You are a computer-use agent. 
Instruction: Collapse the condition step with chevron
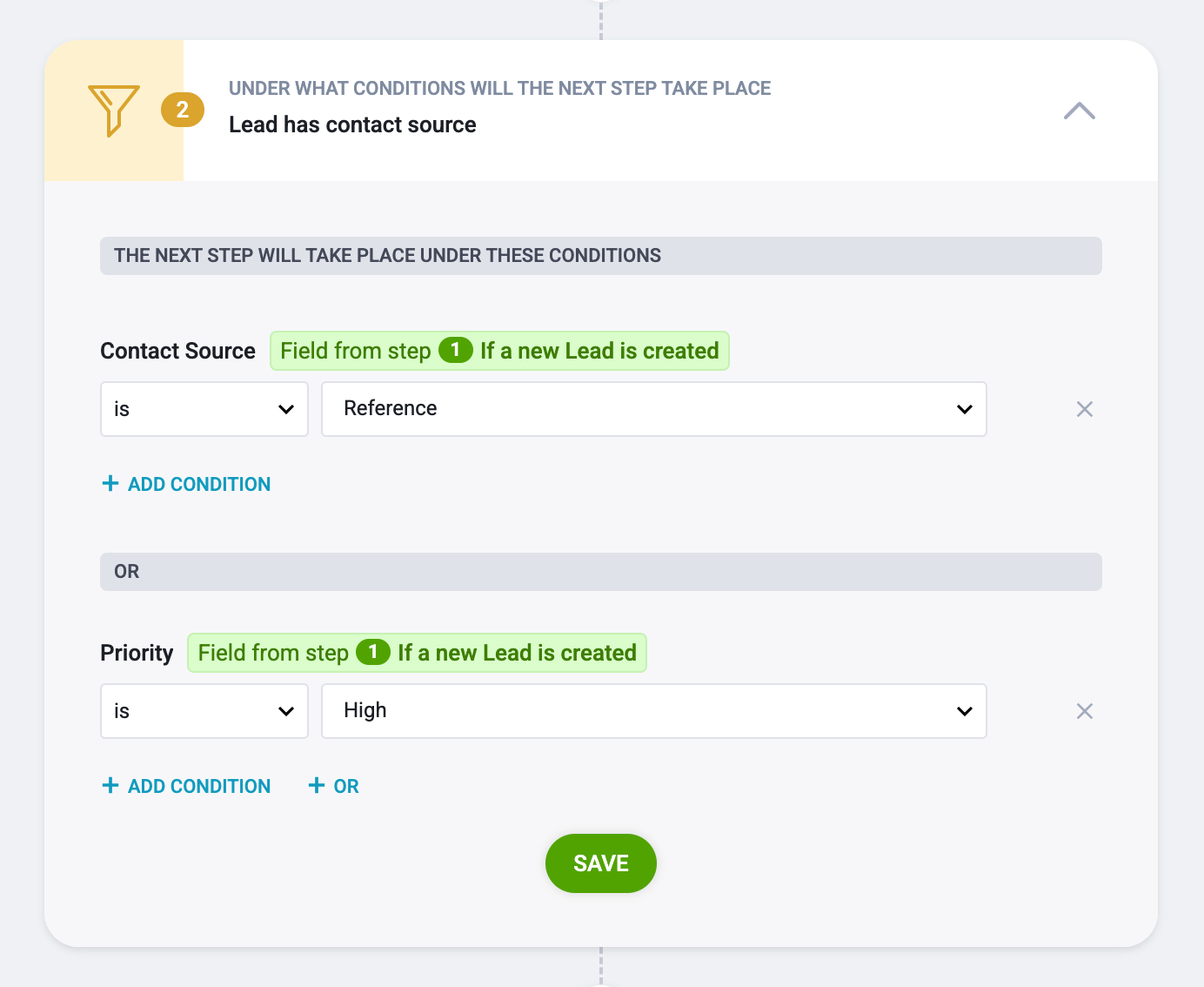[1080, 111]
